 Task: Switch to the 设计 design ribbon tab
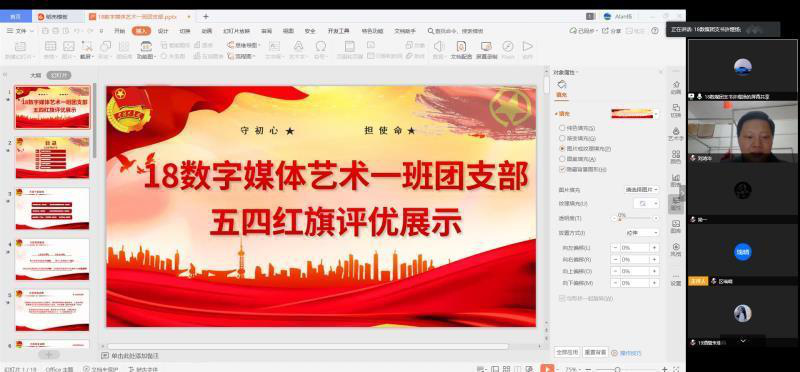(x=163, y=31)
